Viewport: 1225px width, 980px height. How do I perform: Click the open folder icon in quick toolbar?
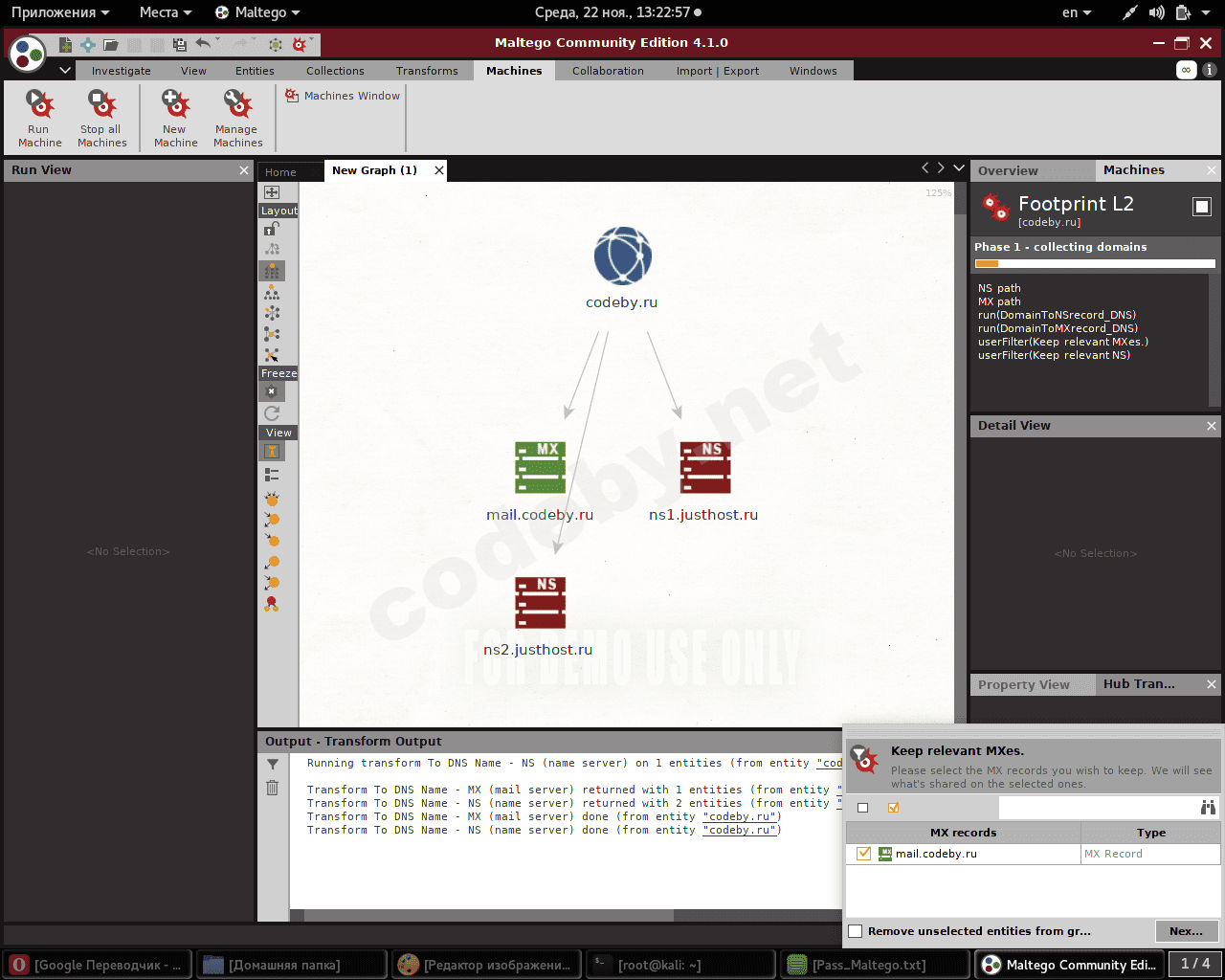[x=111, y=45]
